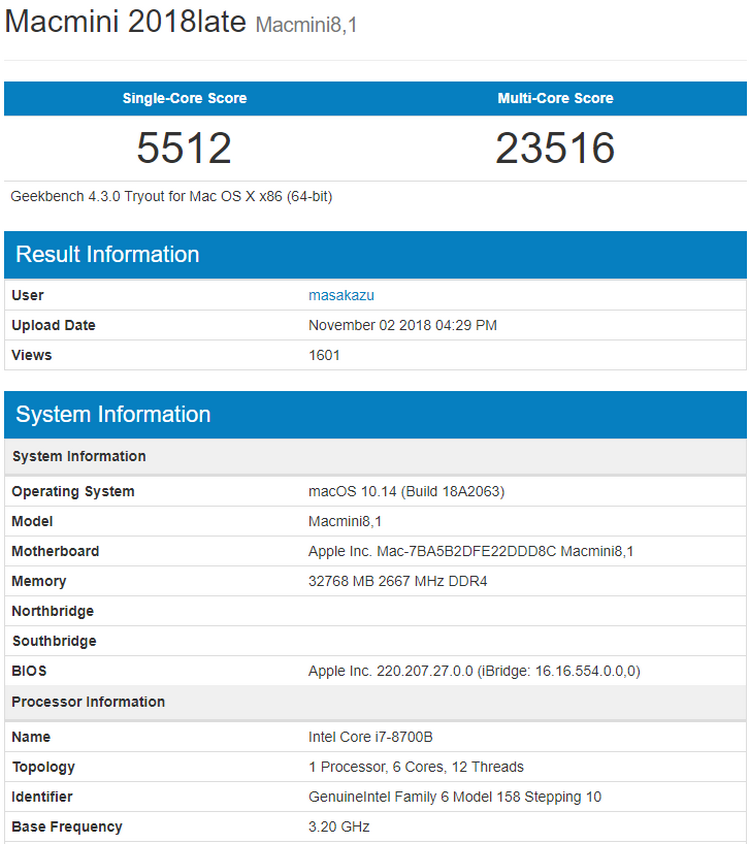
Task: Select the Multi-Core Score header
Action: pyautogui.click(x=555, y=98)
